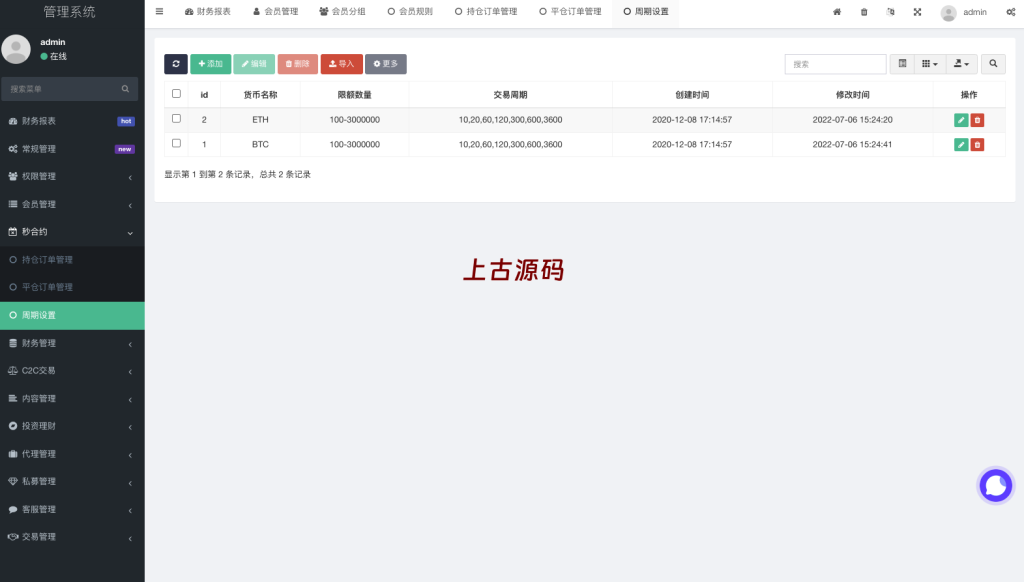Switch to 财务报表 tab
The width and height of the screenshot is (1024, 582).
(208, 12)
